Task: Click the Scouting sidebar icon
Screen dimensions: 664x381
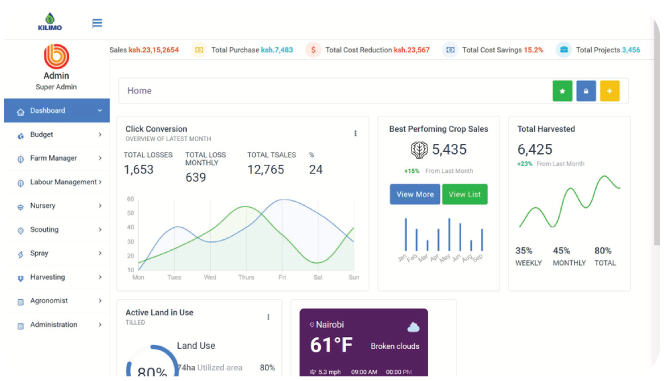Action: (x=20, y=230)
